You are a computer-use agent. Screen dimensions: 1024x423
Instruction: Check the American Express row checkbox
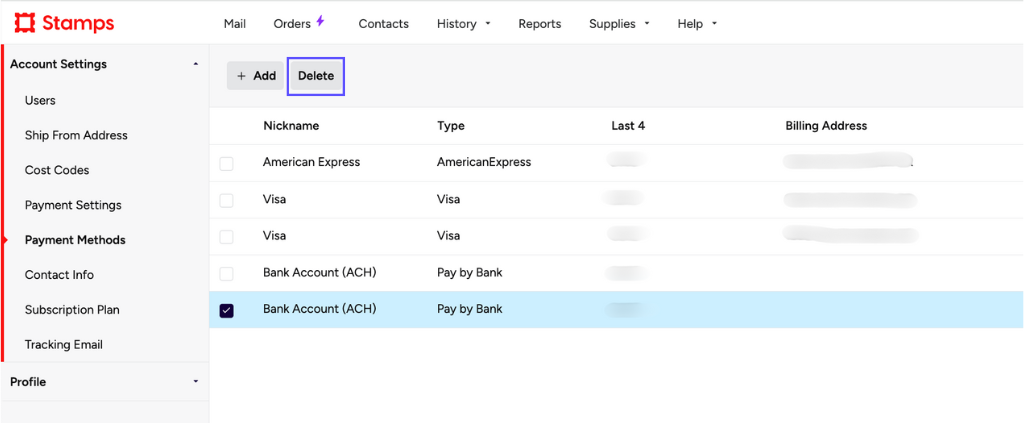(x=226, y=163)
